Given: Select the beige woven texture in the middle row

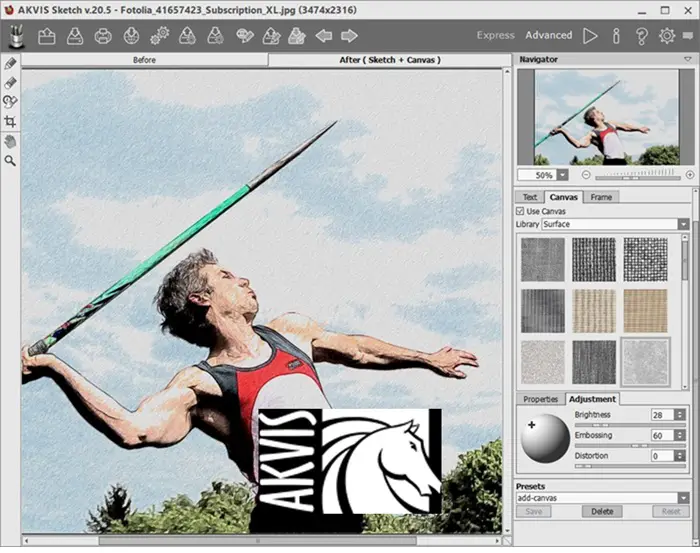Looking at the screenshot, I should [x=594, y=311].
